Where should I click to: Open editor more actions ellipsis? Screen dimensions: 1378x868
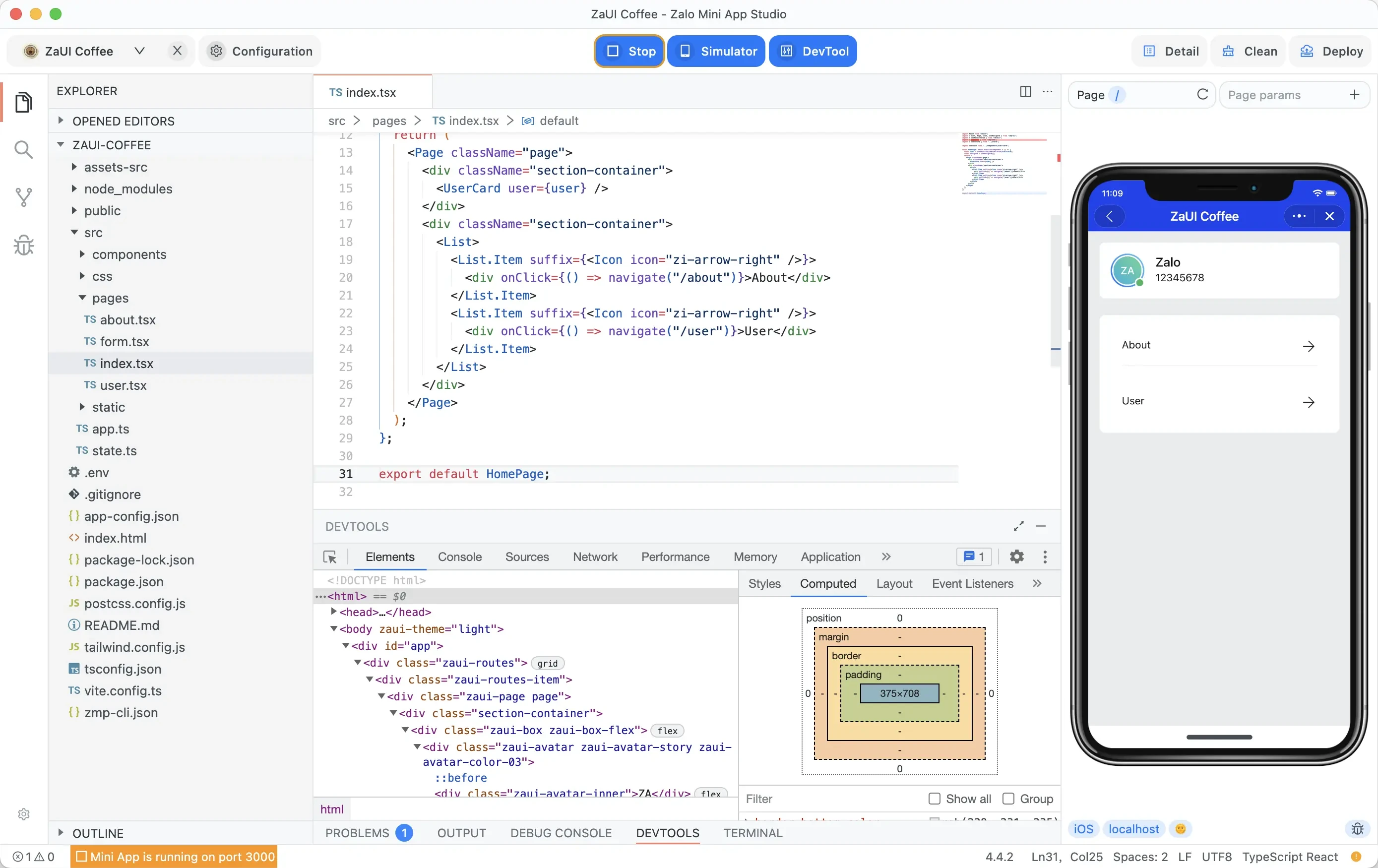1047,92
